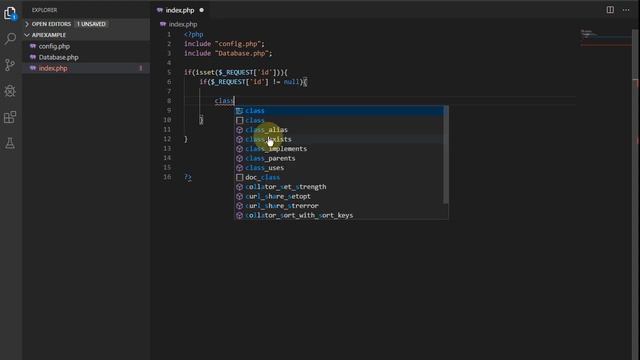Open the Testing flask view
The image size is (640, 360).
pos(10,143)
